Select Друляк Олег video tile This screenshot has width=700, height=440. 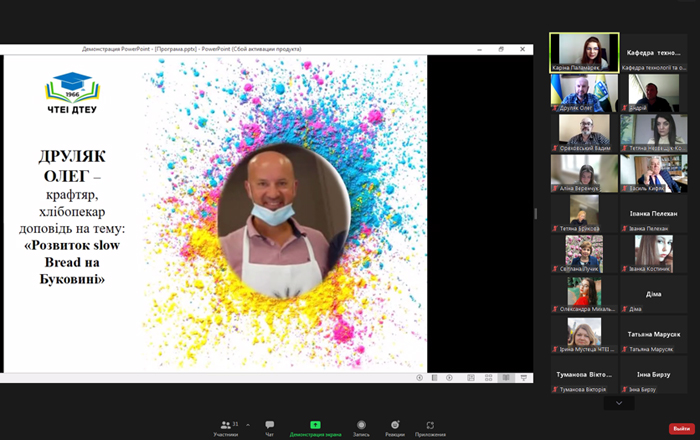(x=584, y=93)
